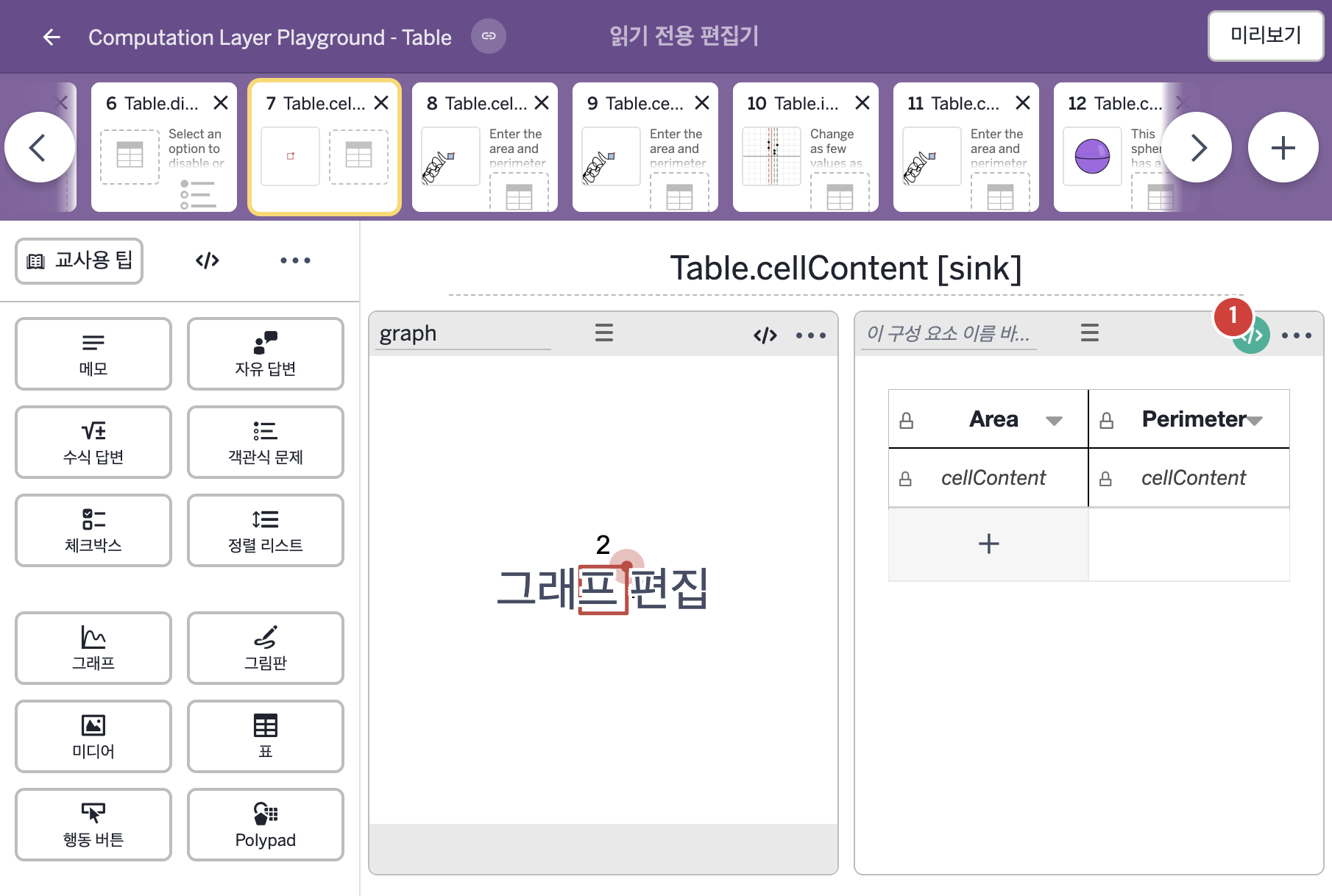
Task: Switch to screen 9 Table.ce...
Action: [x=645, y=147]
